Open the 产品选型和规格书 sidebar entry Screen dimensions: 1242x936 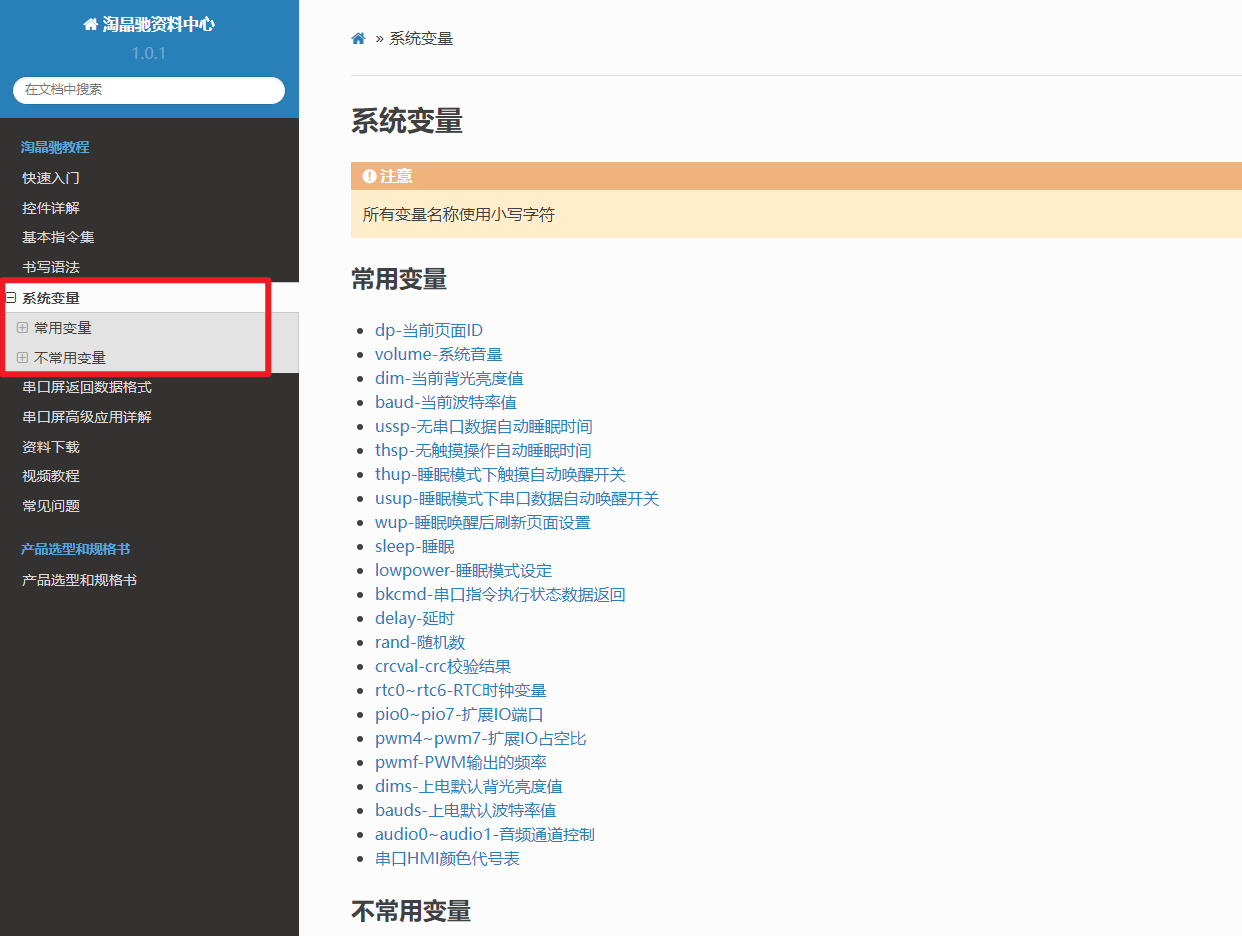pos(79,580)
